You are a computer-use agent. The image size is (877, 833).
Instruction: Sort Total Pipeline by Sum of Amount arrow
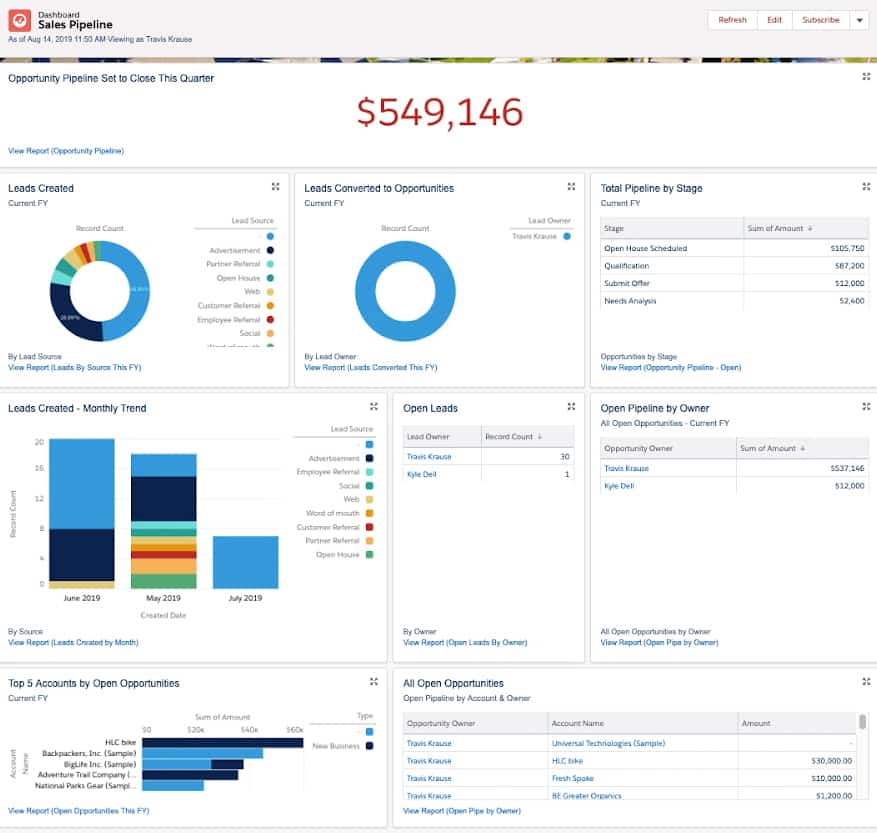(810, 228)
